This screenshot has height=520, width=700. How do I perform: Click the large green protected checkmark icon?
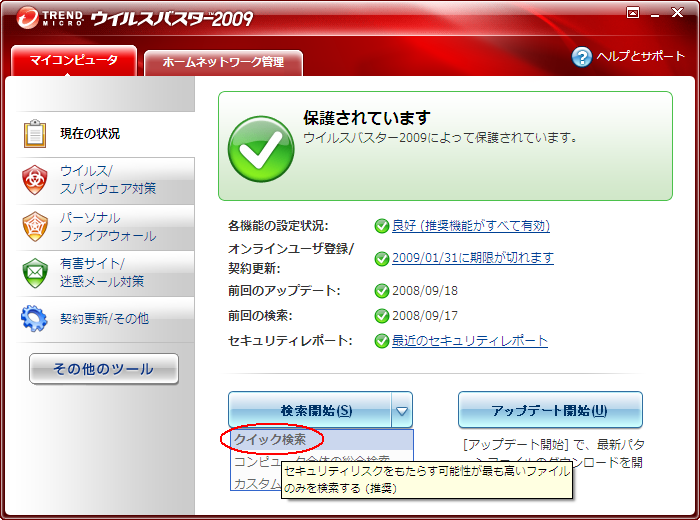point(261,149)
